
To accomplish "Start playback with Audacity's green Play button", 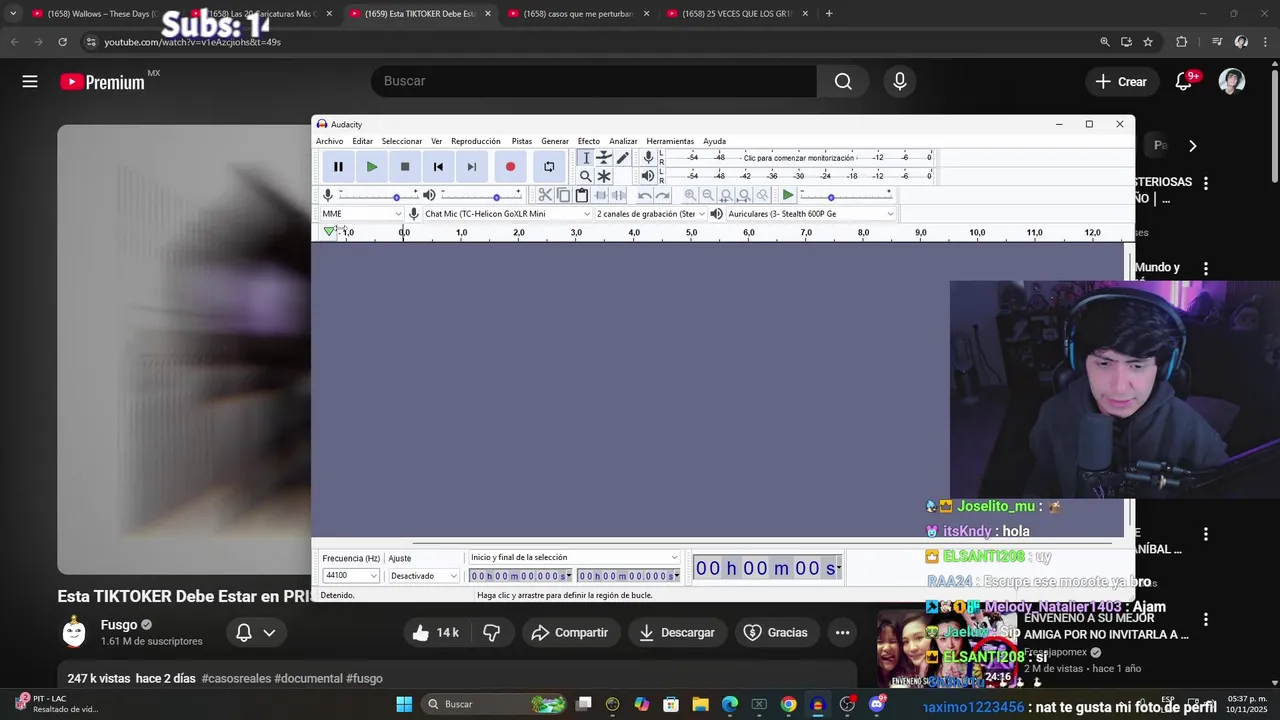I will pyautogui.click(x=372, y=167).
